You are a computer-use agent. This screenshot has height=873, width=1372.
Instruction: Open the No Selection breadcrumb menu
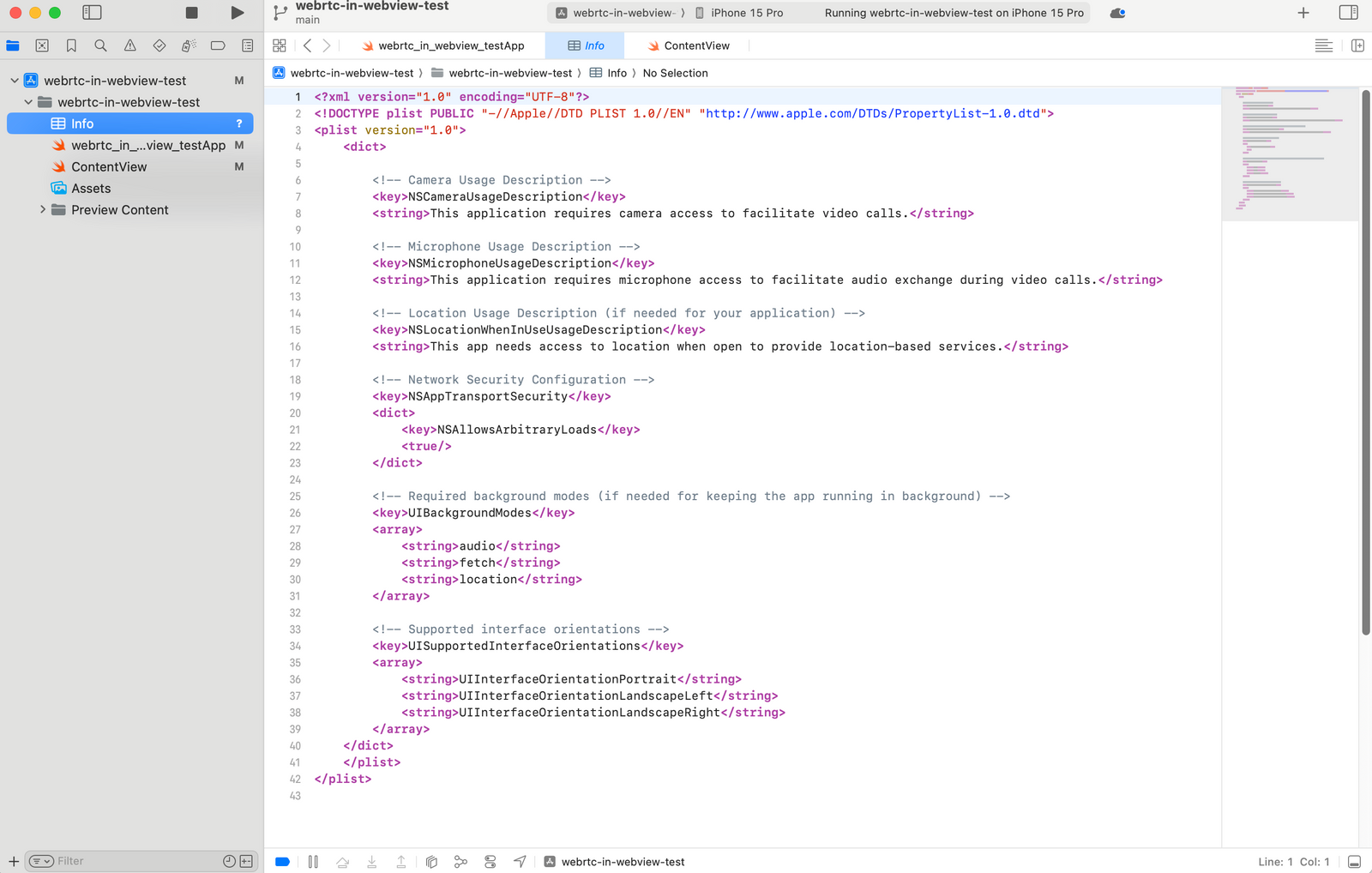coord(675,73)
